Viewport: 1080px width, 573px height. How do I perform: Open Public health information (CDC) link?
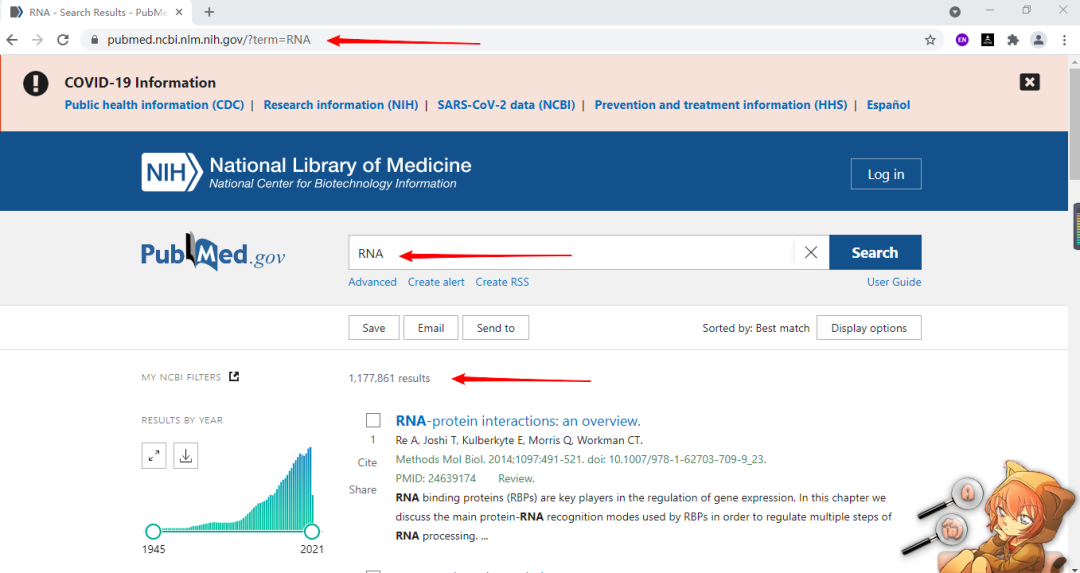click(154, 105)
